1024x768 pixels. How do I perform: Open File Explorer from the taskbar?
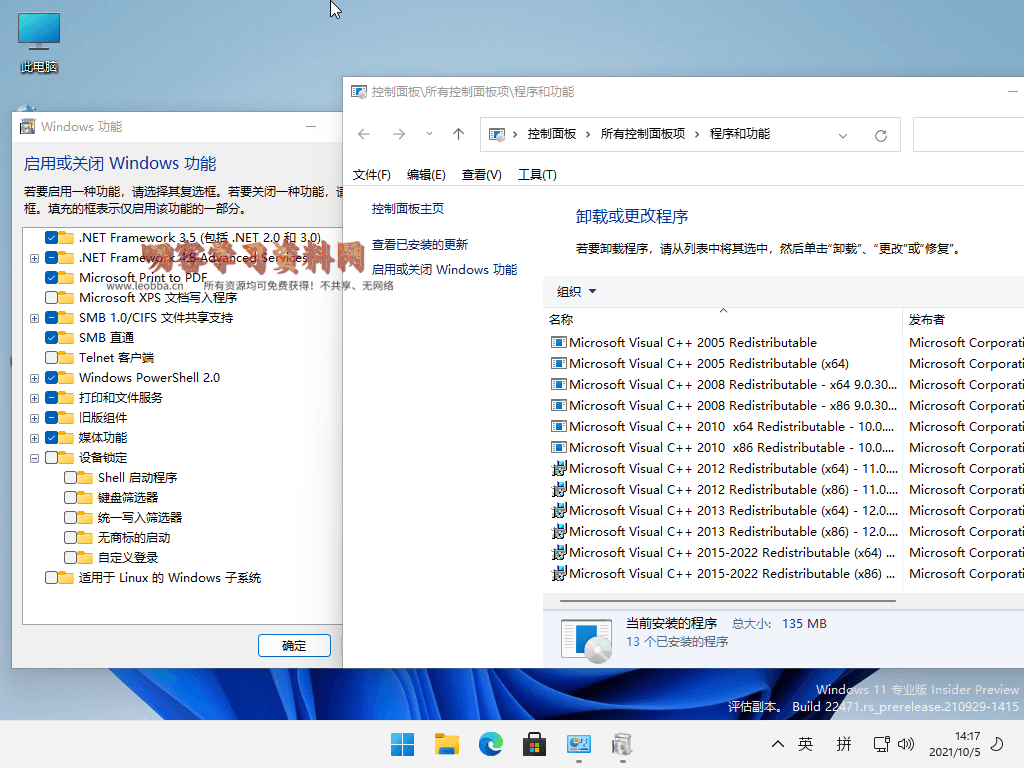(446, 744)
